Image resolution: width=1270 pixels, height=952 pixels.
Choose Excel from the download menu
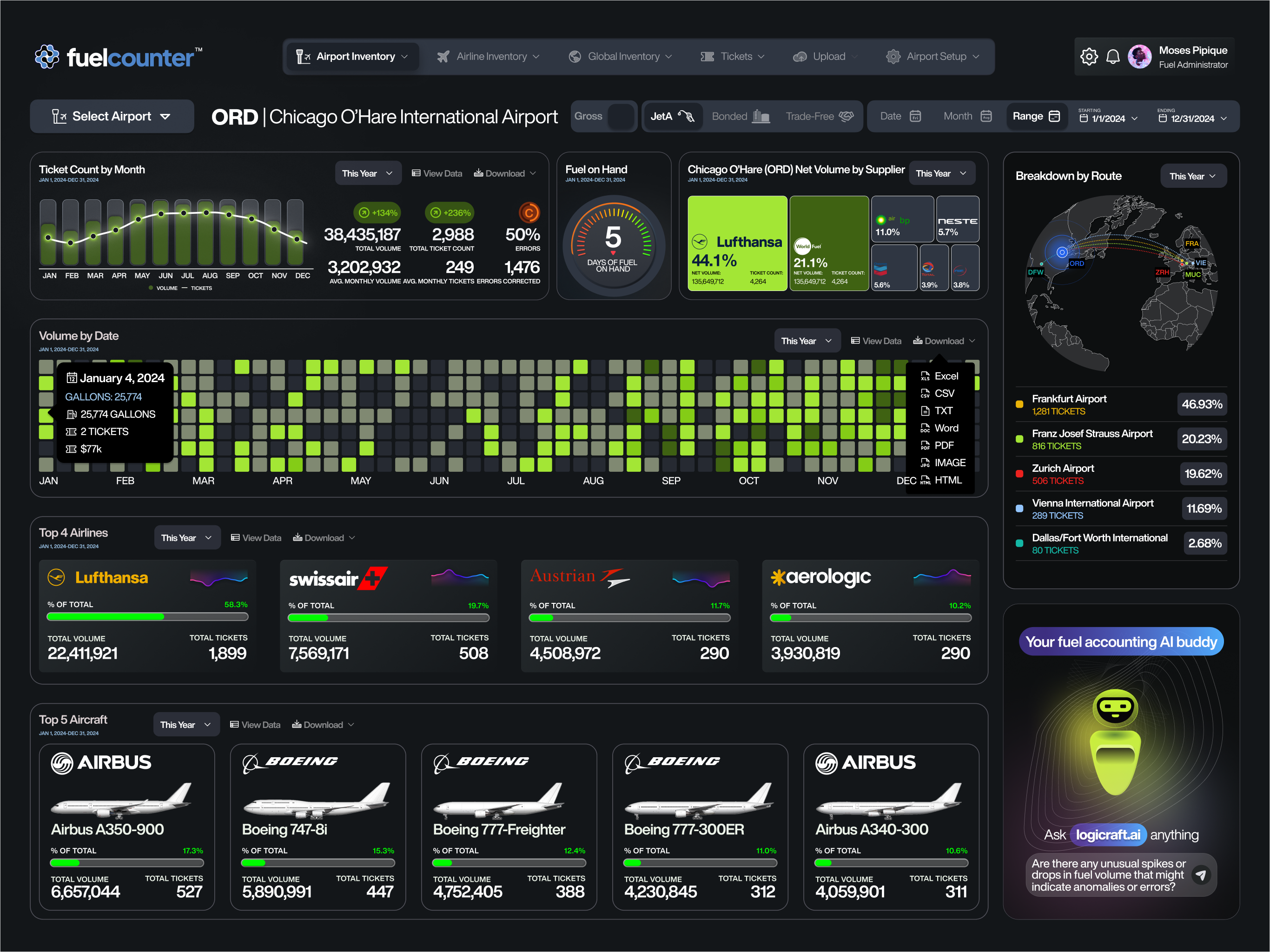click(945, 376)
